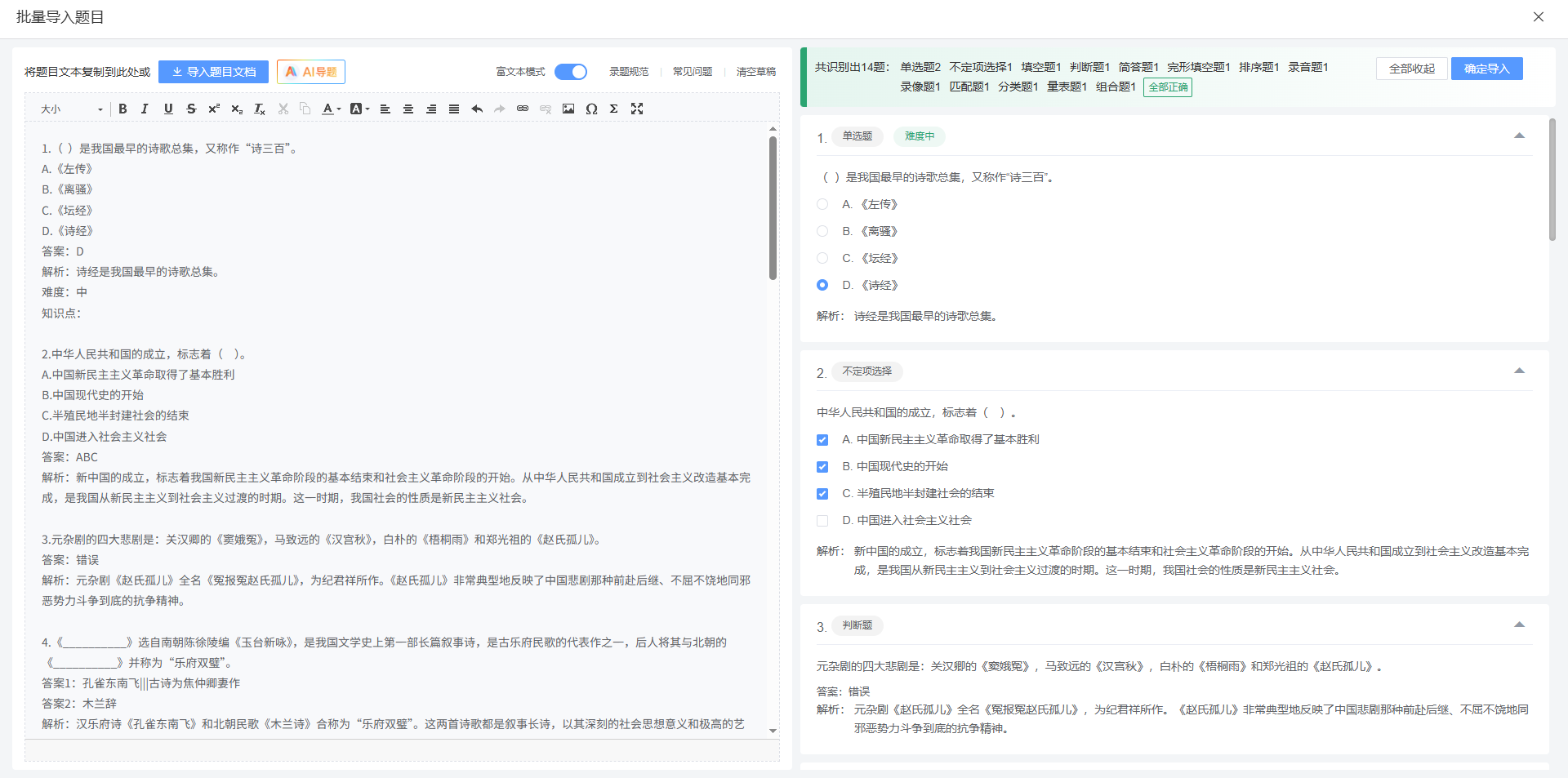Insert an image into the editor
This screenshot has width=1568, height=778.
[x=568, y=109]
